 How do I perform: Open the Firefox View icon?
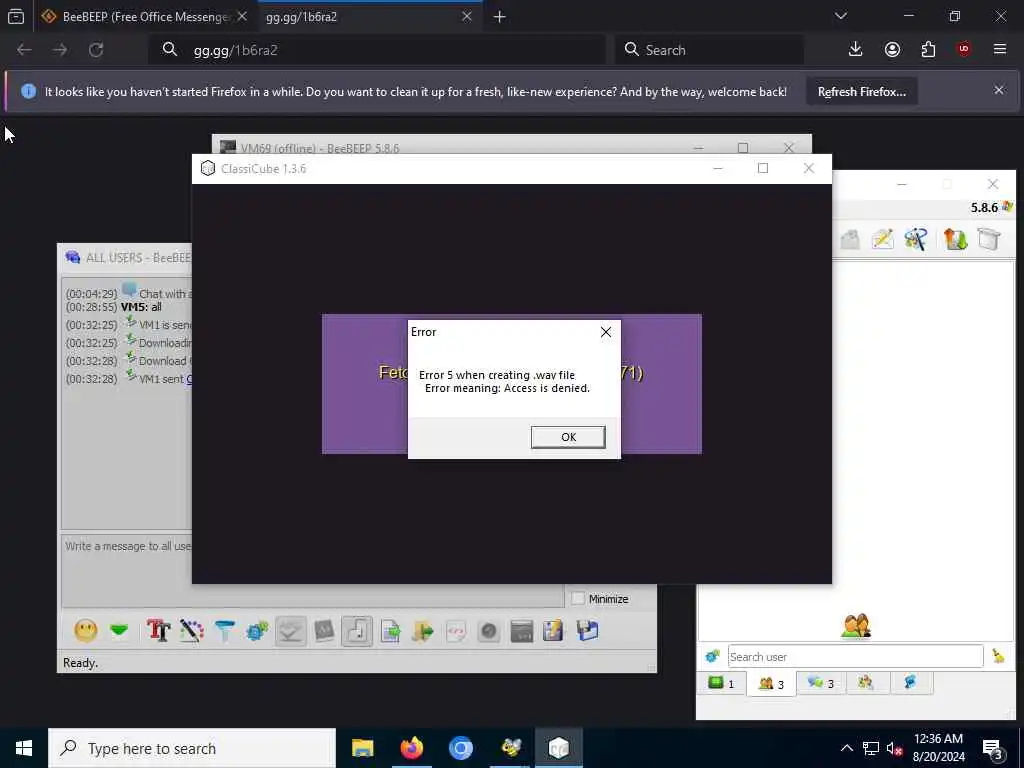click(x=16, y=16)
